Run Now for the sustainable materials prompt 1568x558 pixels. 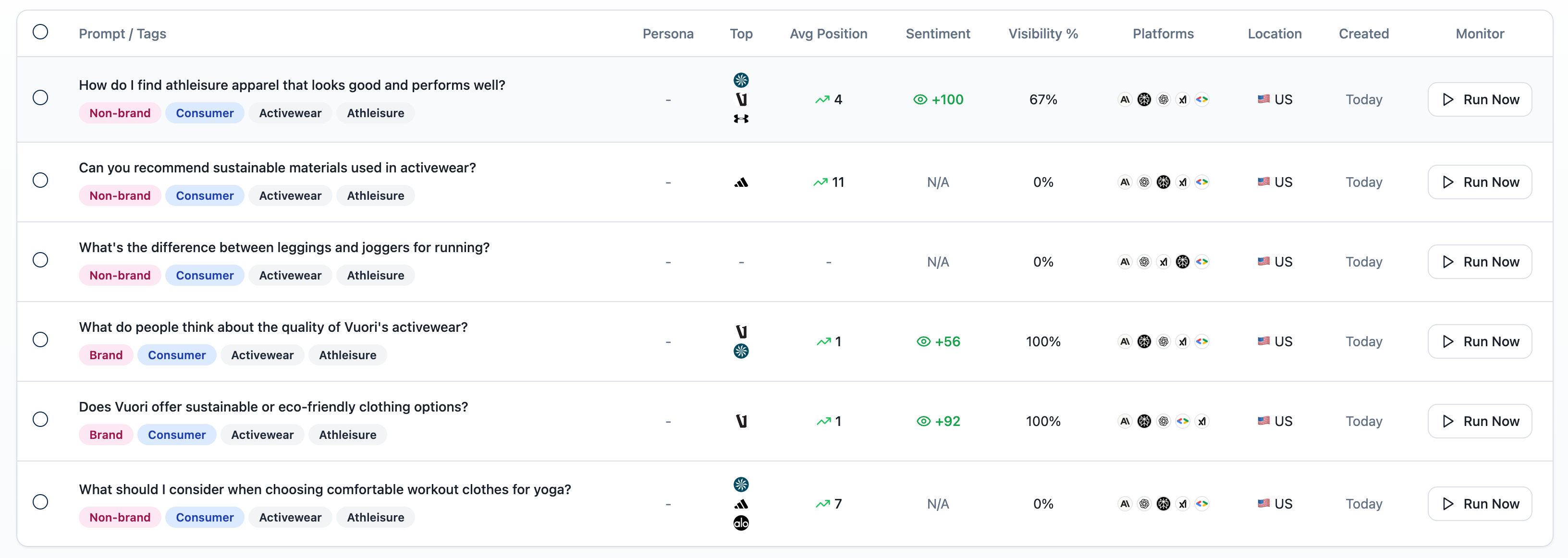pyautogui.click(x=1479, y=182)
